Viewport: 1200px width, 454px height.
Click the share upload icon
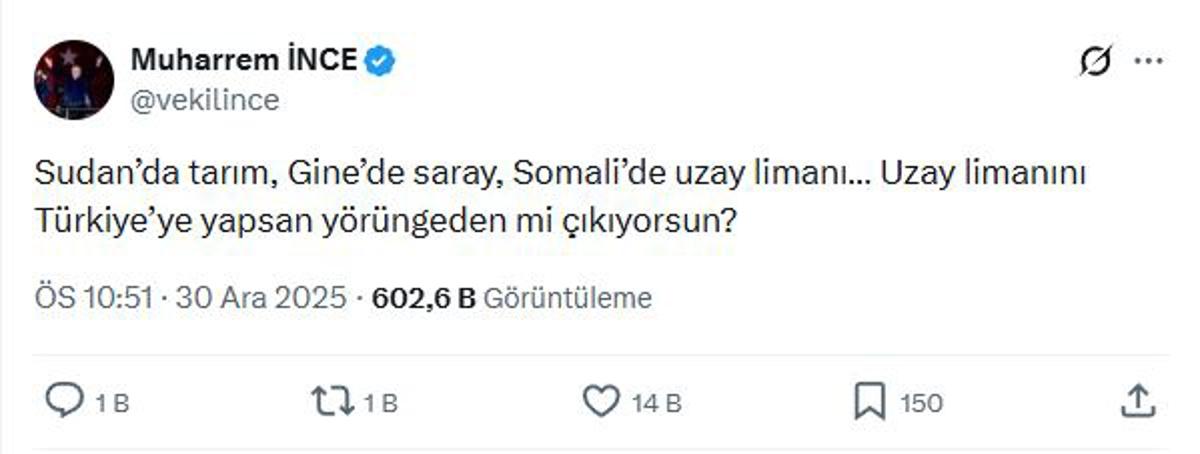1136,402
